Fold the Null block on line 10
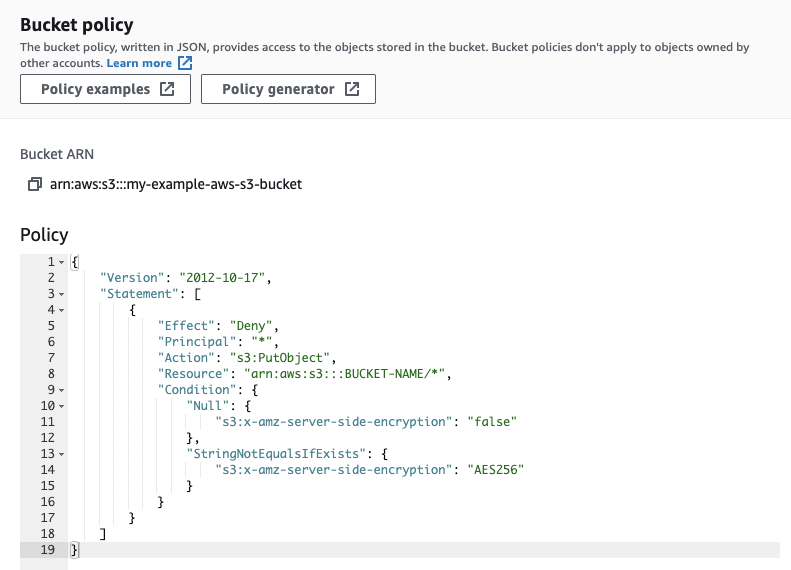791x570 pixels. click(61, 405)
